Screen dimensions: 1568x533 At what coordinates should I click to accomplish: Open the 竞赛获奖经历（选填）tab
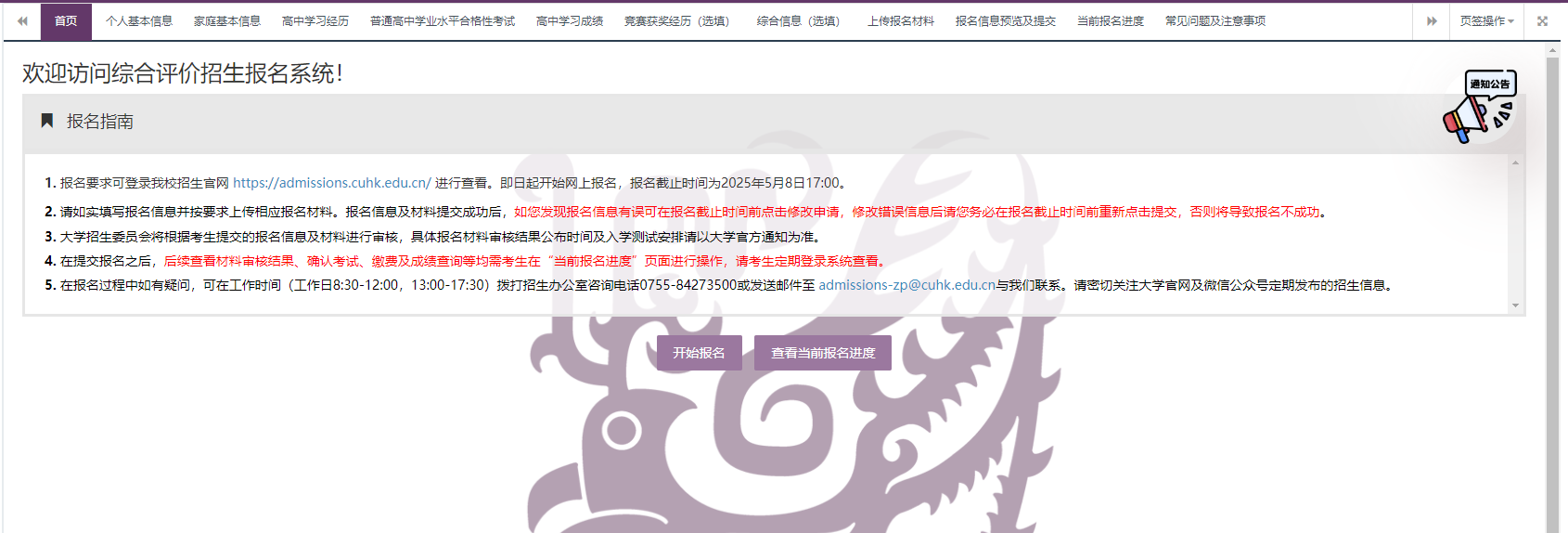(679, 21)
